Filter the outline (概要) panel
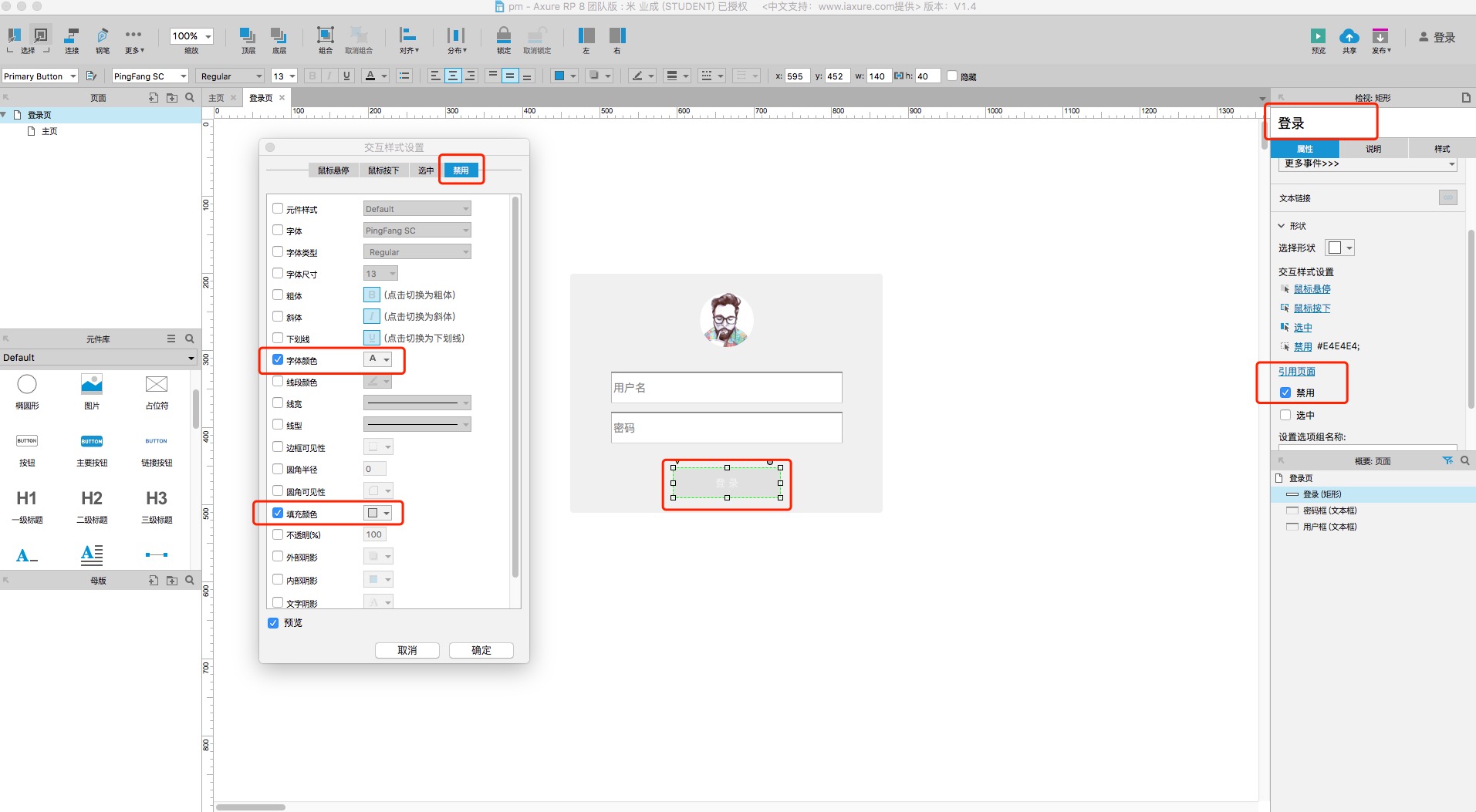1476x812 pixels. coord(1447,460)
